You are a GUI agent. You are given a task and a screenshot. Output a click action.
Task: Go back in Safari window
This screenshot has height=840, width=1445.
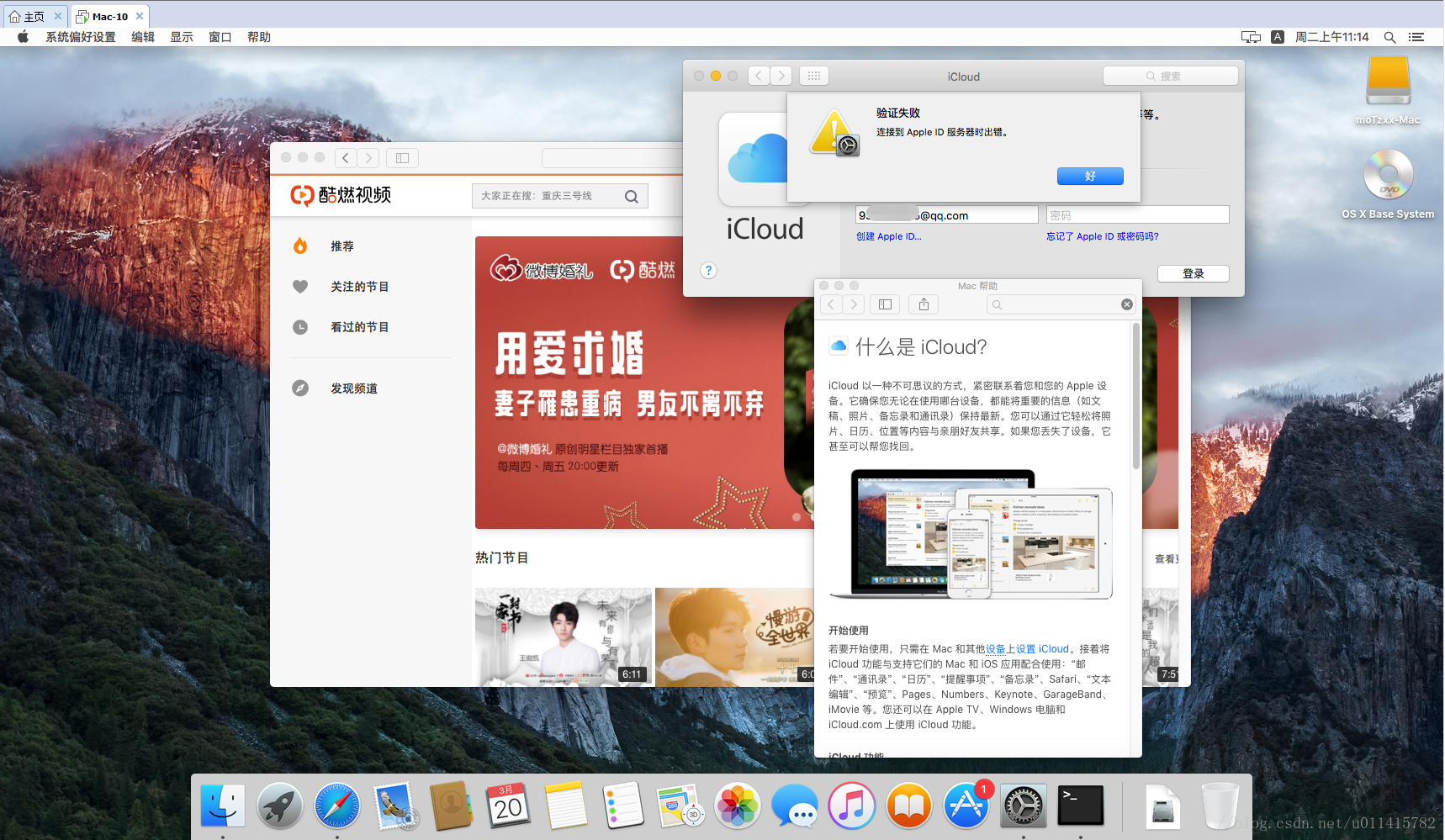[346, 157]
